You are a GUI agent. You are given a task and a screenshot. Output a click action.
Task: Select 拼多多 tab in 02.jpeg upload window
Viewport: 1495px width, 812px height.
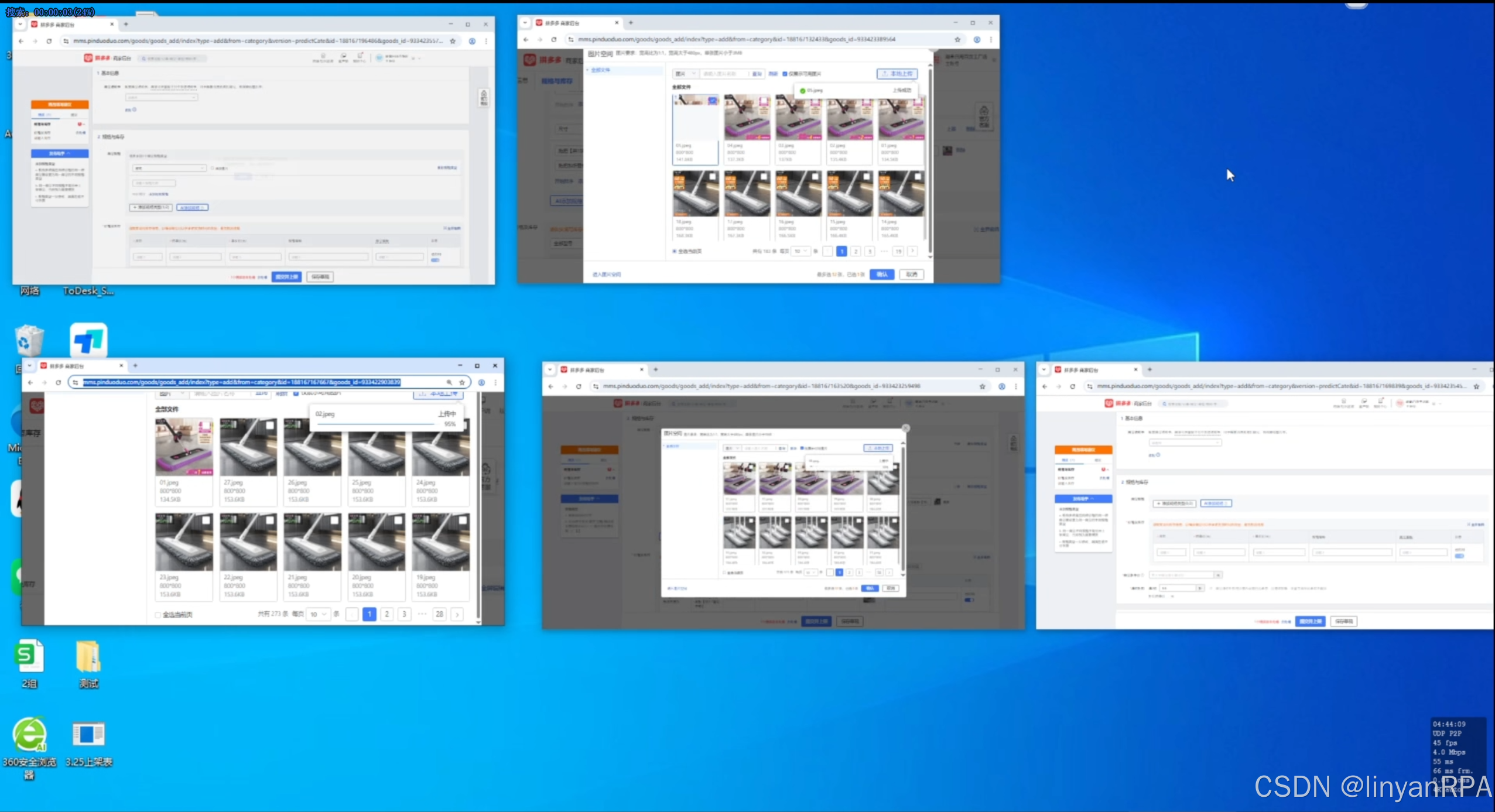pos(82,365)
